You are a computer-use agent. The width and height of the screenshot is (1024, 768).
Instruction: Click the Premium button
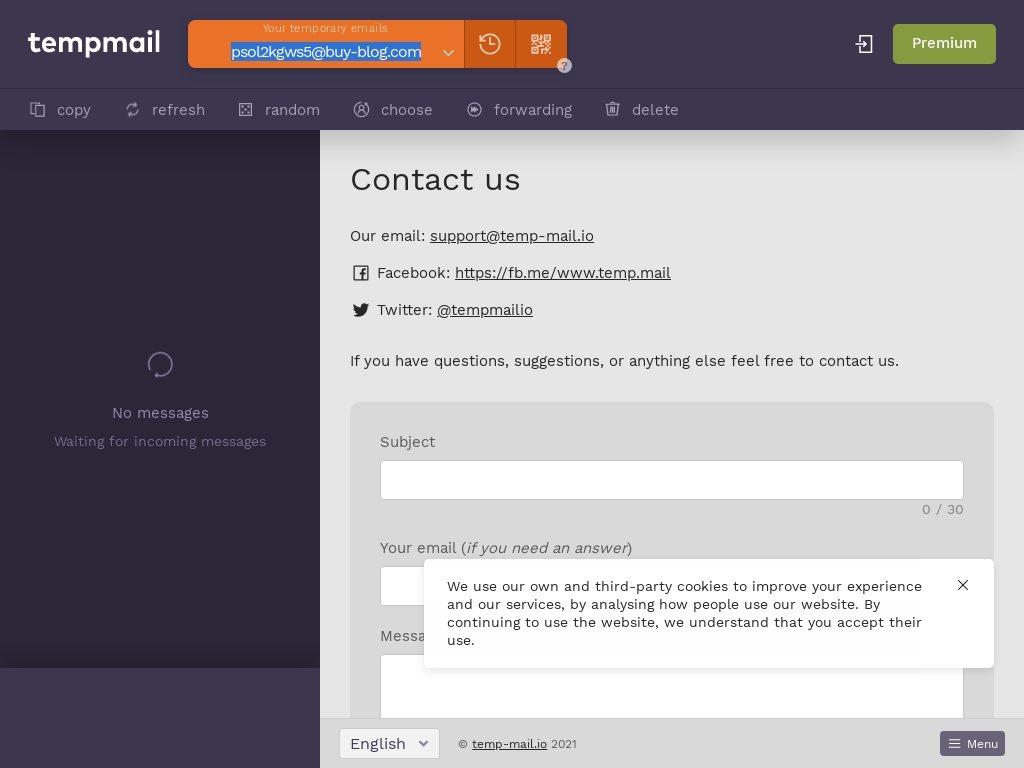[944, 44]
